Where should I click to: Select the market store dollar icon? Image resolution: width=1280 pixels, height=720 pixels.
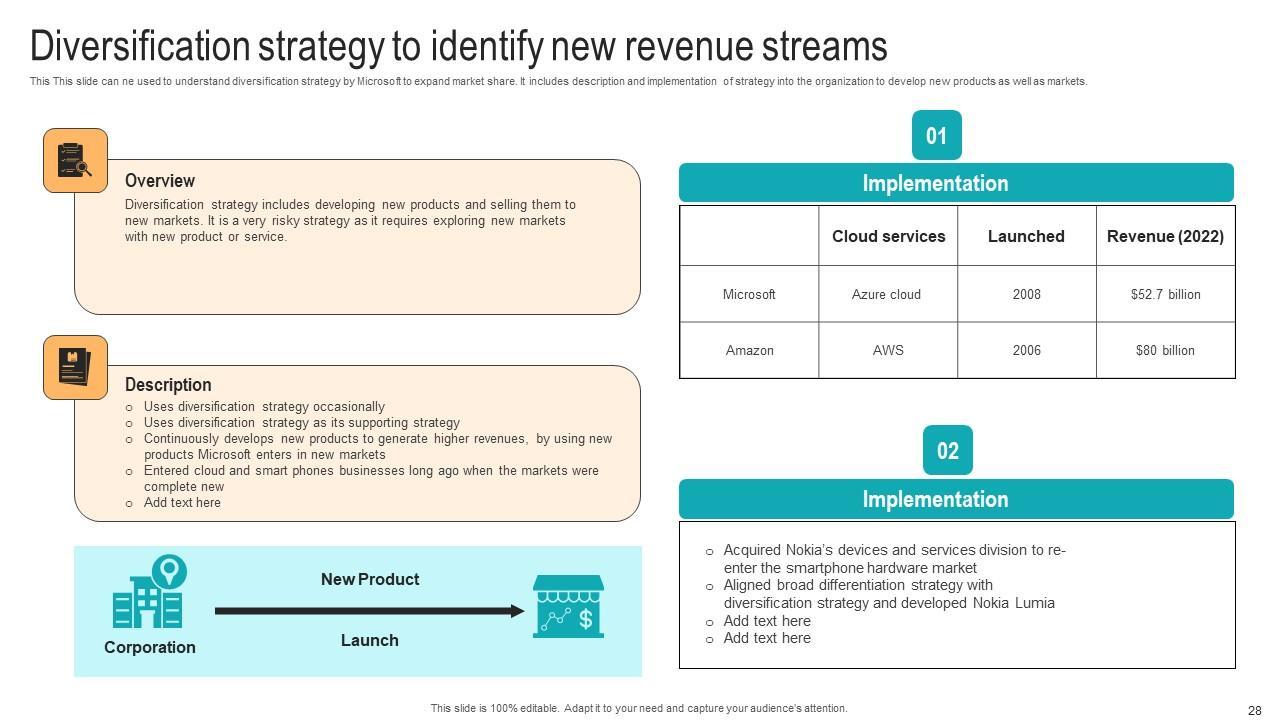(568, 606)
